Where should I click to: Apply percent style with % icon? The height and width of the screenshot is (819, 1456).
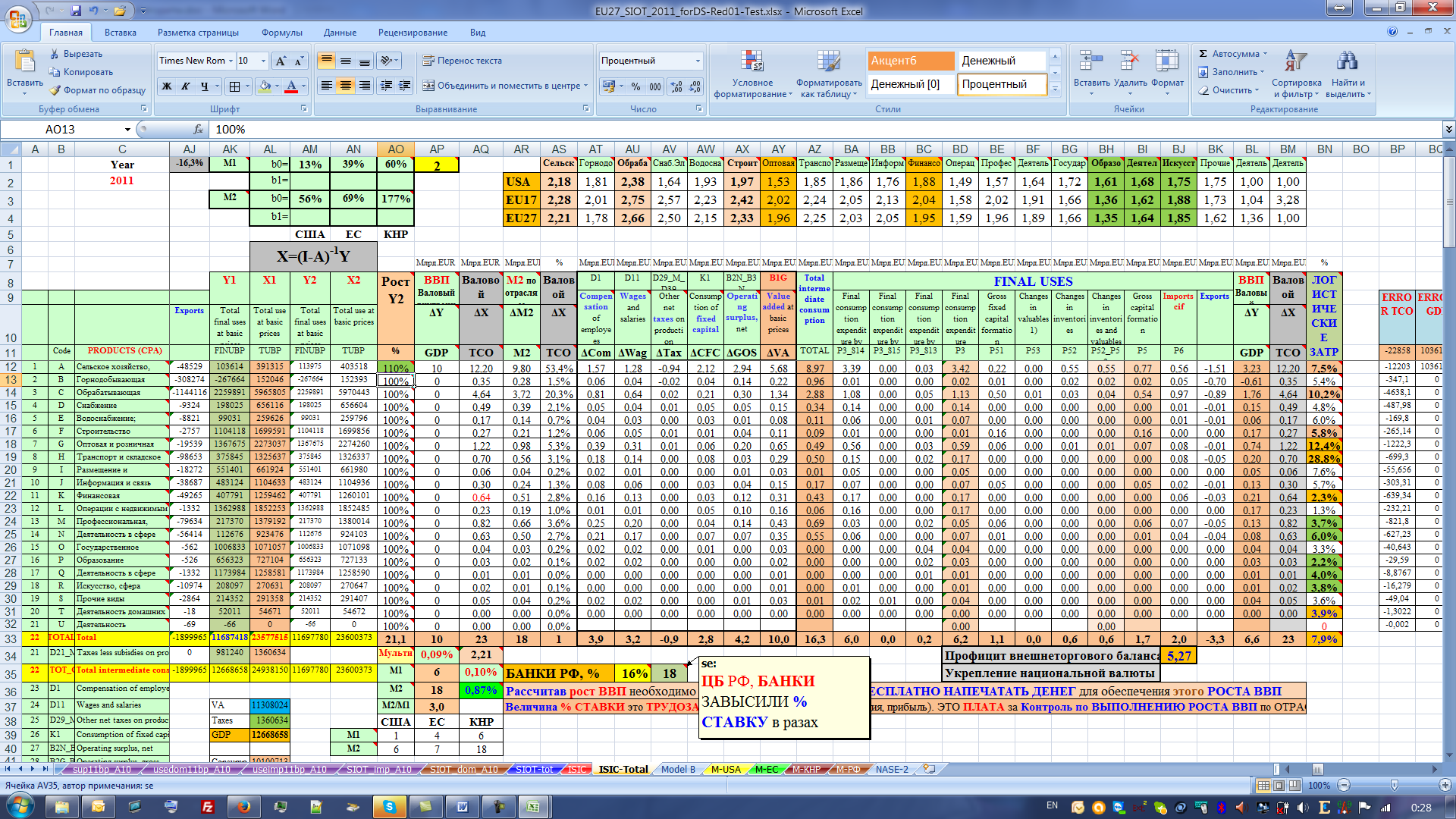(635, 86)
